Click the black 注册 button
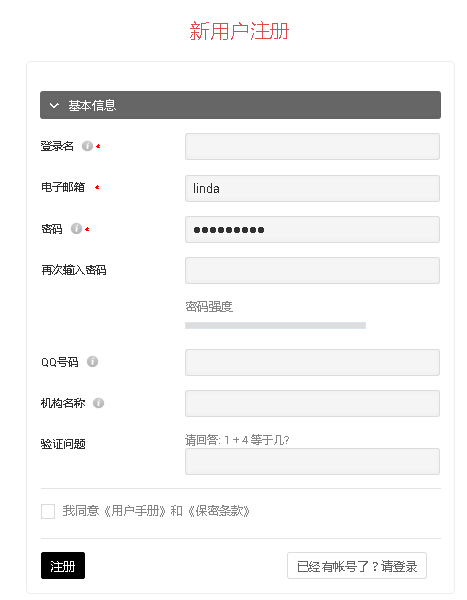This screenshot has height=600, width=467. (63, 566)
